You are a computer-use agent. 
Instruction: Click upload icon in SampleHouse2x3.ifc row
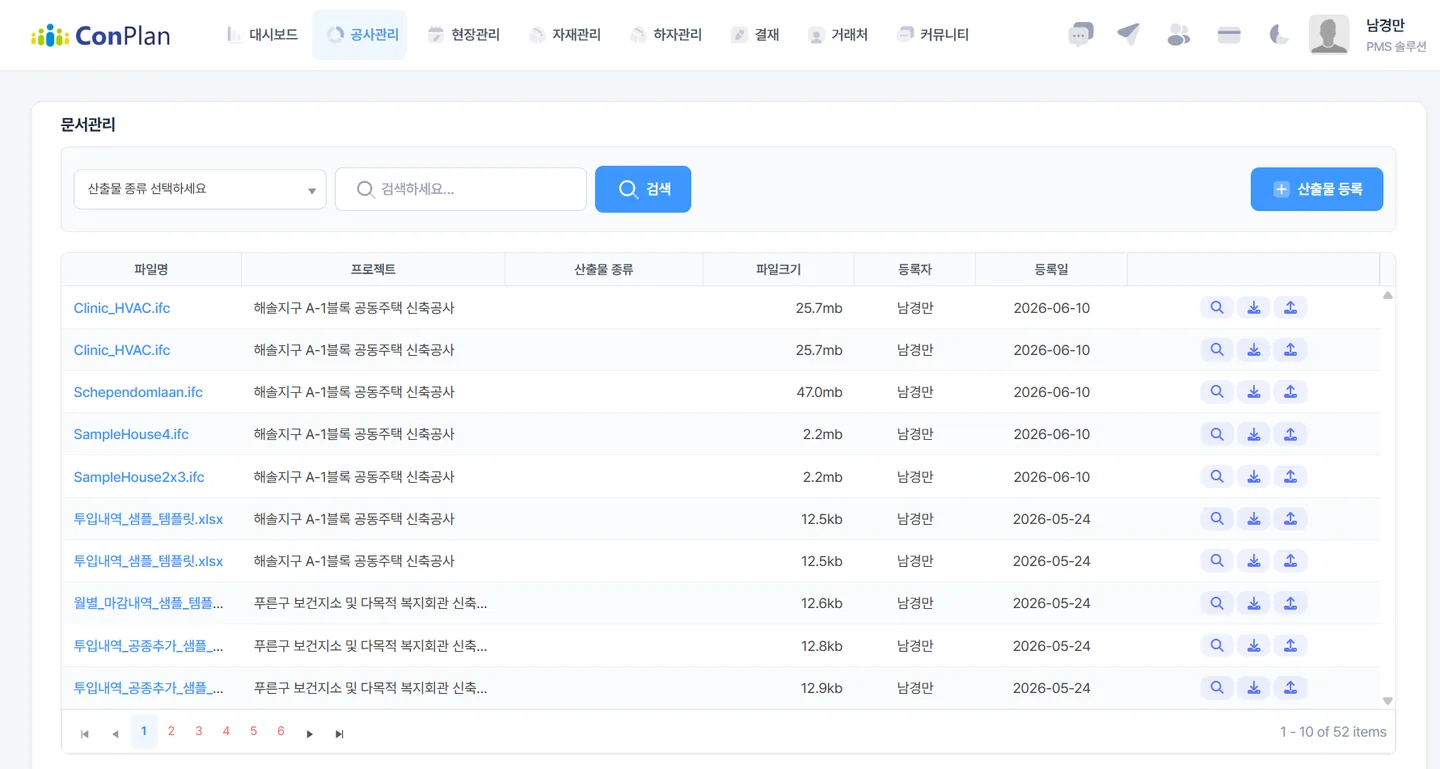click(1290, 477)
